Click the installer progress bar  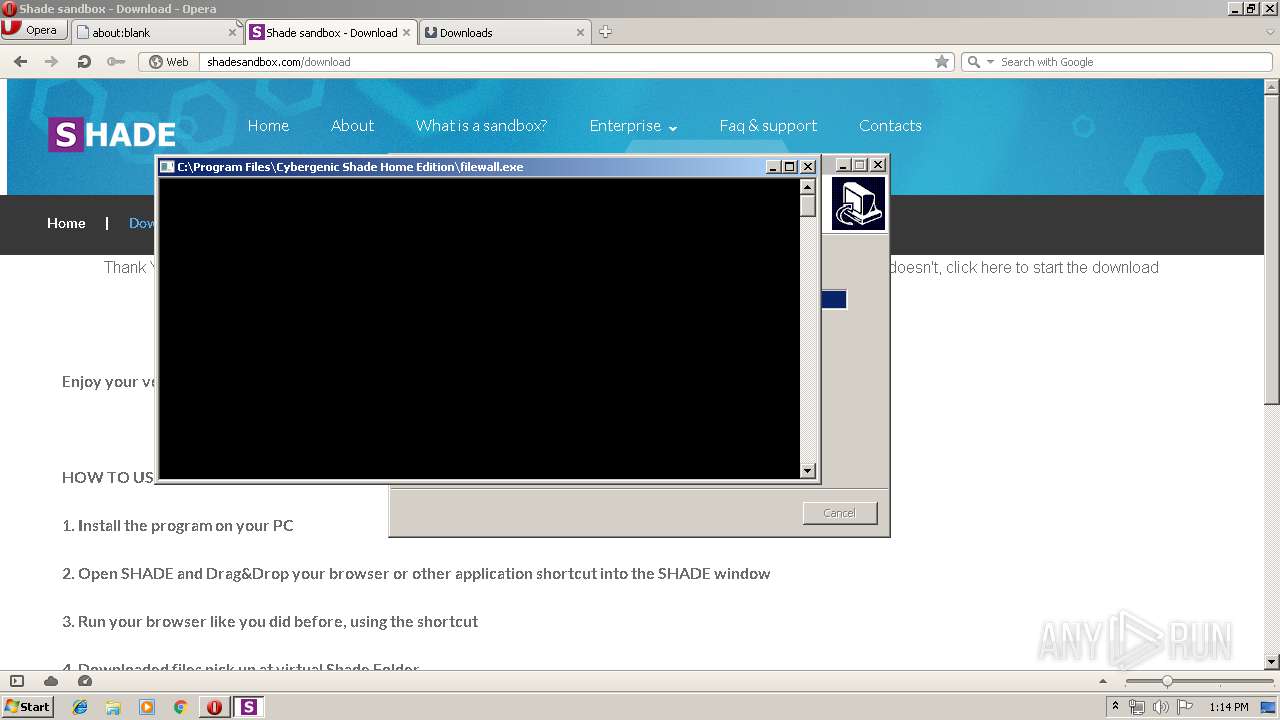pyautogui.click(x=834, y=300)
